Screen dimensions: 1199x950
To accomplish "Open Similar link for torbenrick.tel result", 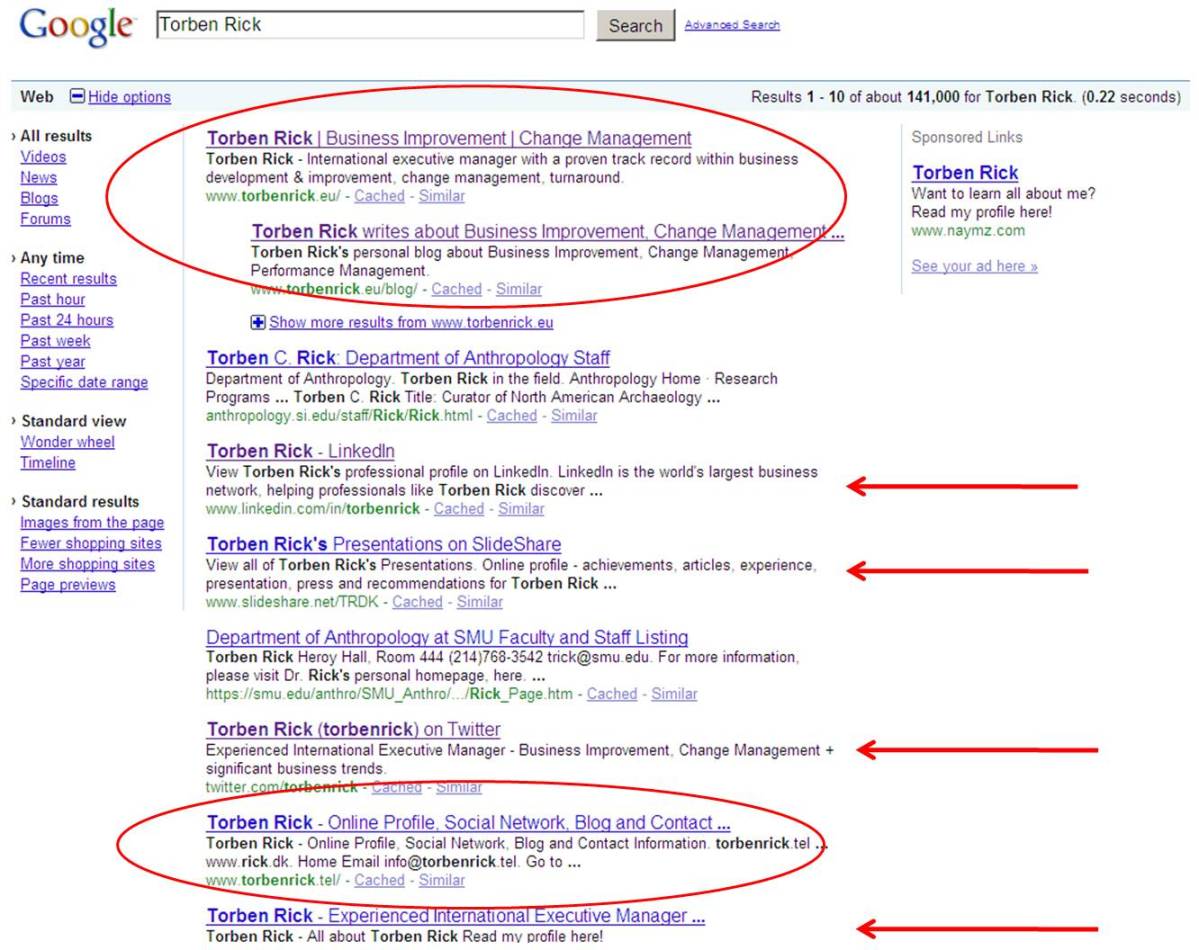I will pyautogui.click(x=441, y=880).
